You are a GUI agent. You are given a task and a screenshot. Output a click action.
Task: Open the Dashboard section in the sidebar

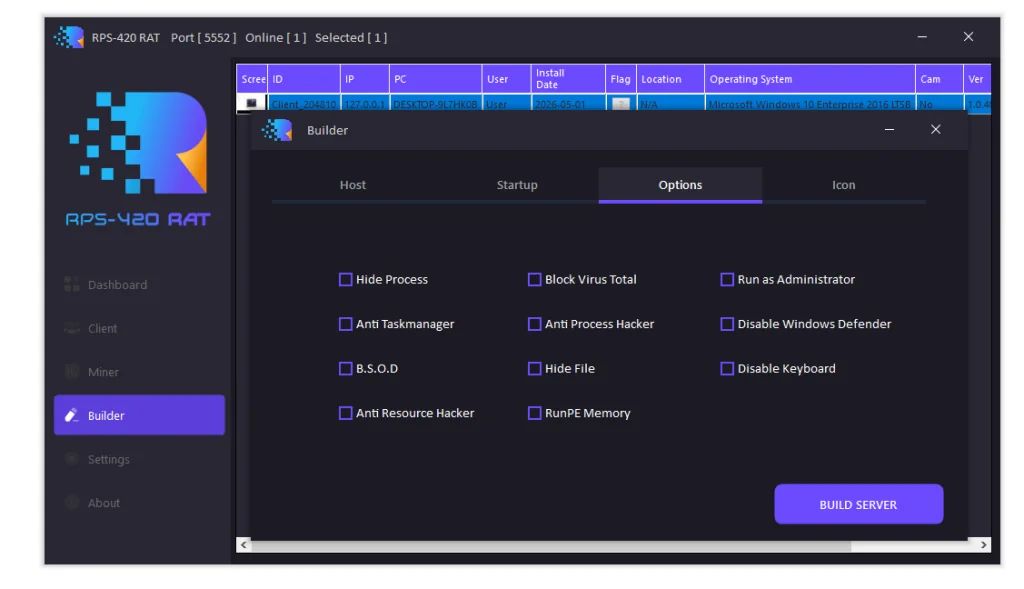pos(118,285)
